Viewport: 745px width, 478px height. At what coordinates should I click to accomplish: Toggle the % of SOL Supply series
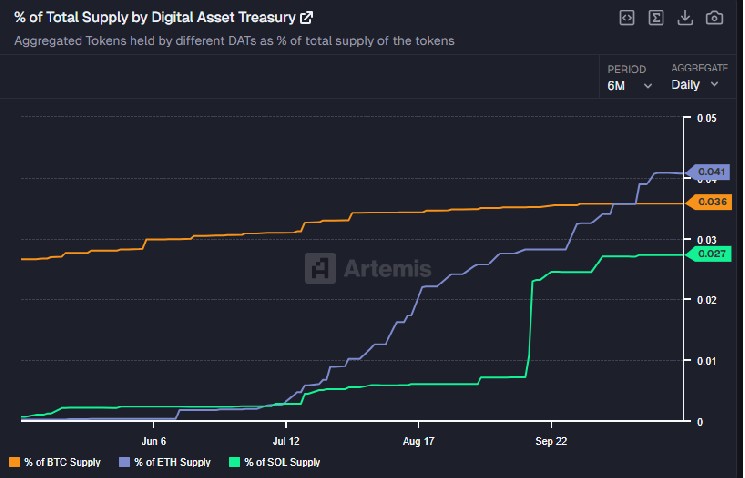pyautogui.click(x=274, y=462)
